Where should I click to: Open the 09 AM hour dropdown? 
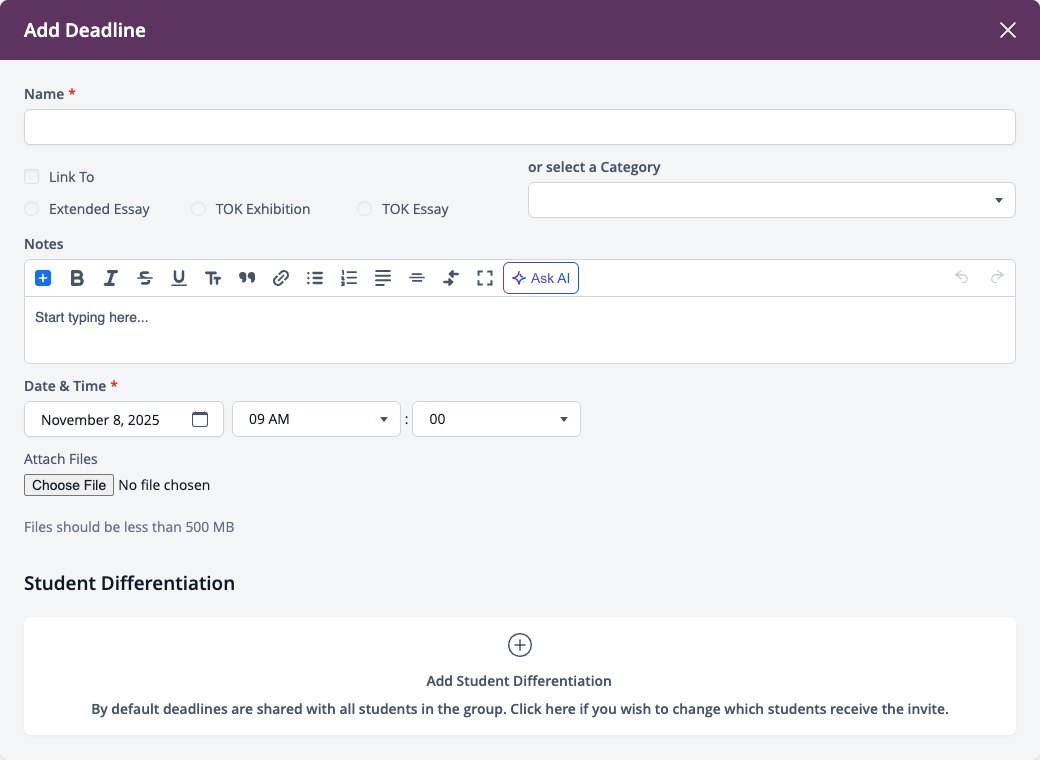316,419
